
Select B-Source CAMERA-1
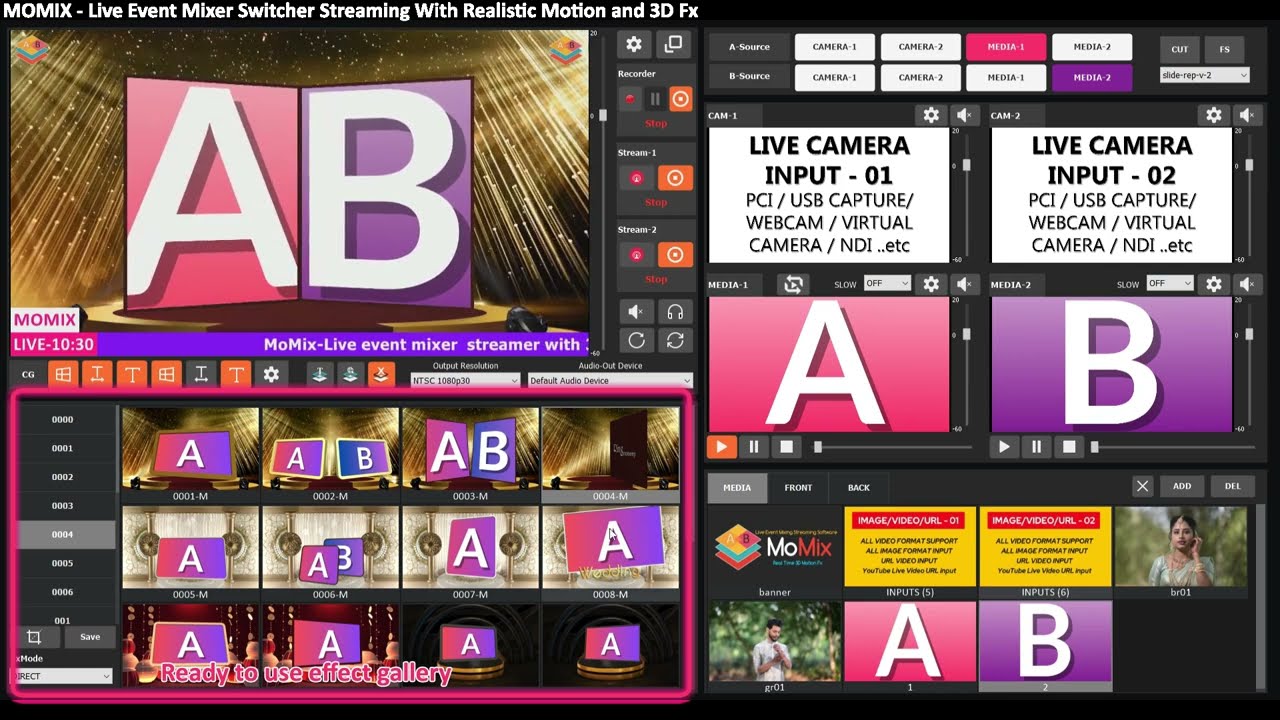tap(834, 77)
